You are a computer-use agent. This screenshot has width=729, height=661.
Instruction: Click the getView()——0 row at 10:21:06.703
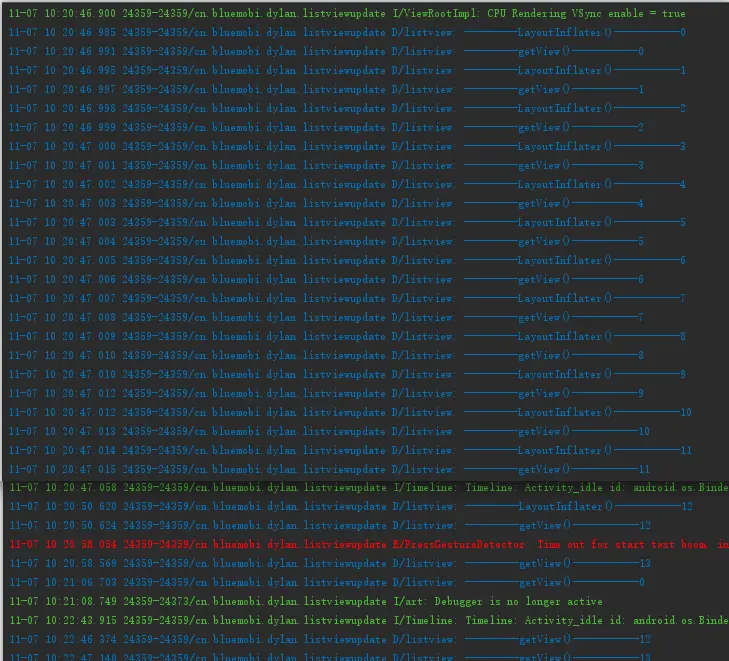[327, 583]
